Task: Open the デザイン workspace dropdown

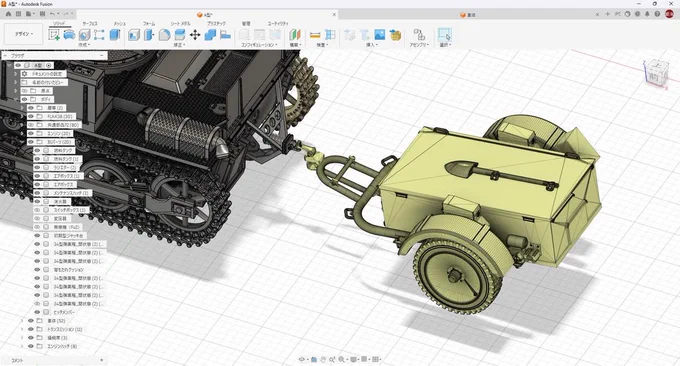Action: pyautogui.click(x=24, y=34)
